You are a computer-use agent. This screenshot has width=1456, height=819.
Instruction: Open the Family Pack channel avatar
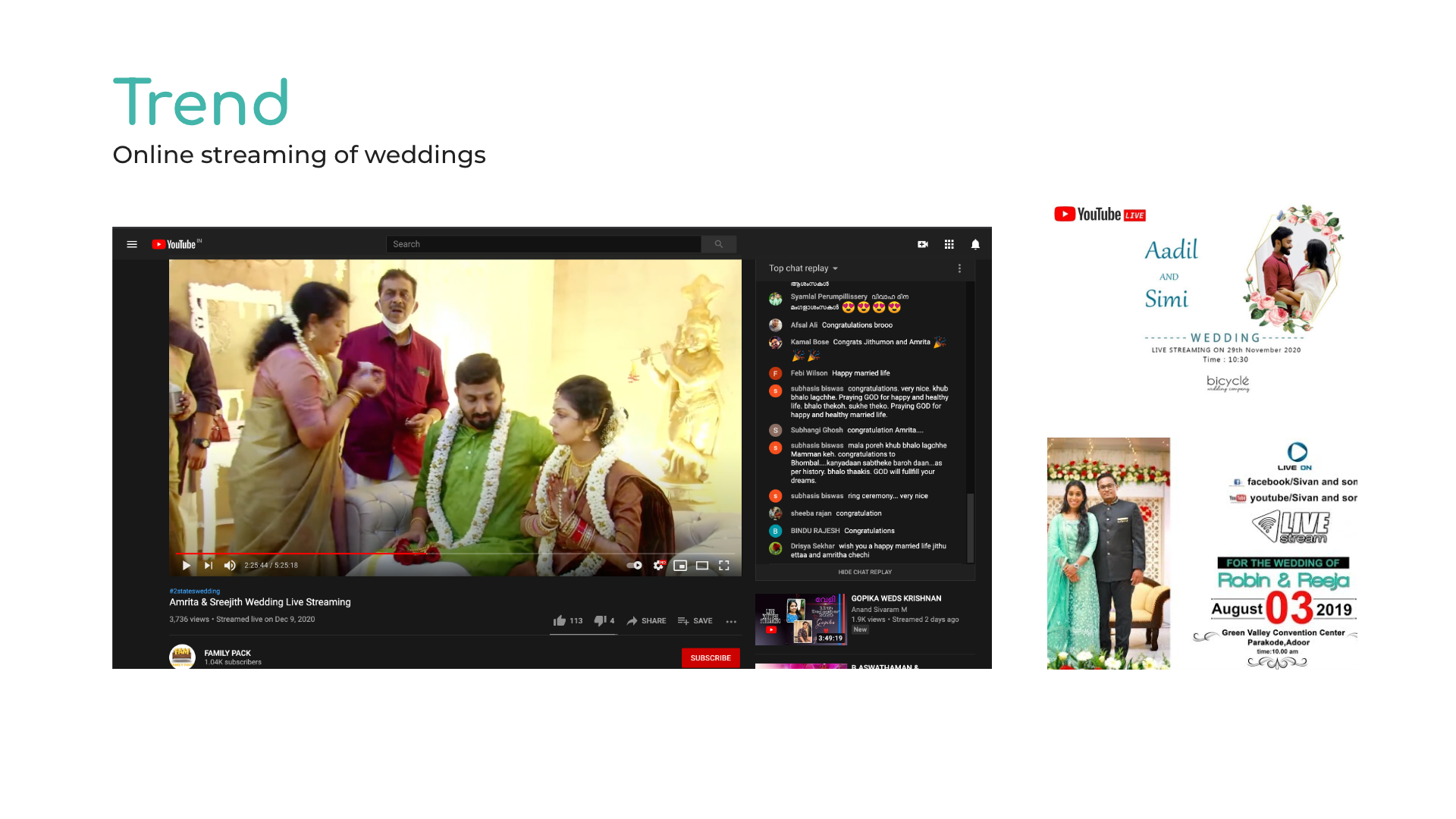[182, 657]
